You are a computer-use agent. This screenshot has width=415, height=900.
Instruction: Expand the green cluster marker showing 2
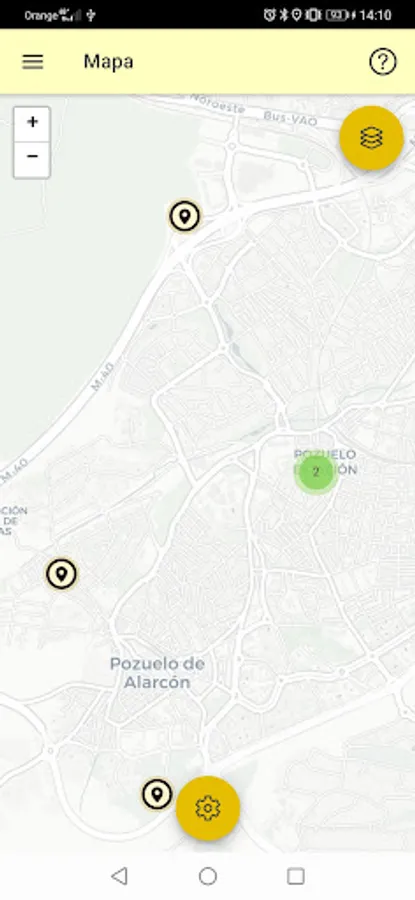click(x=315, y=472)
